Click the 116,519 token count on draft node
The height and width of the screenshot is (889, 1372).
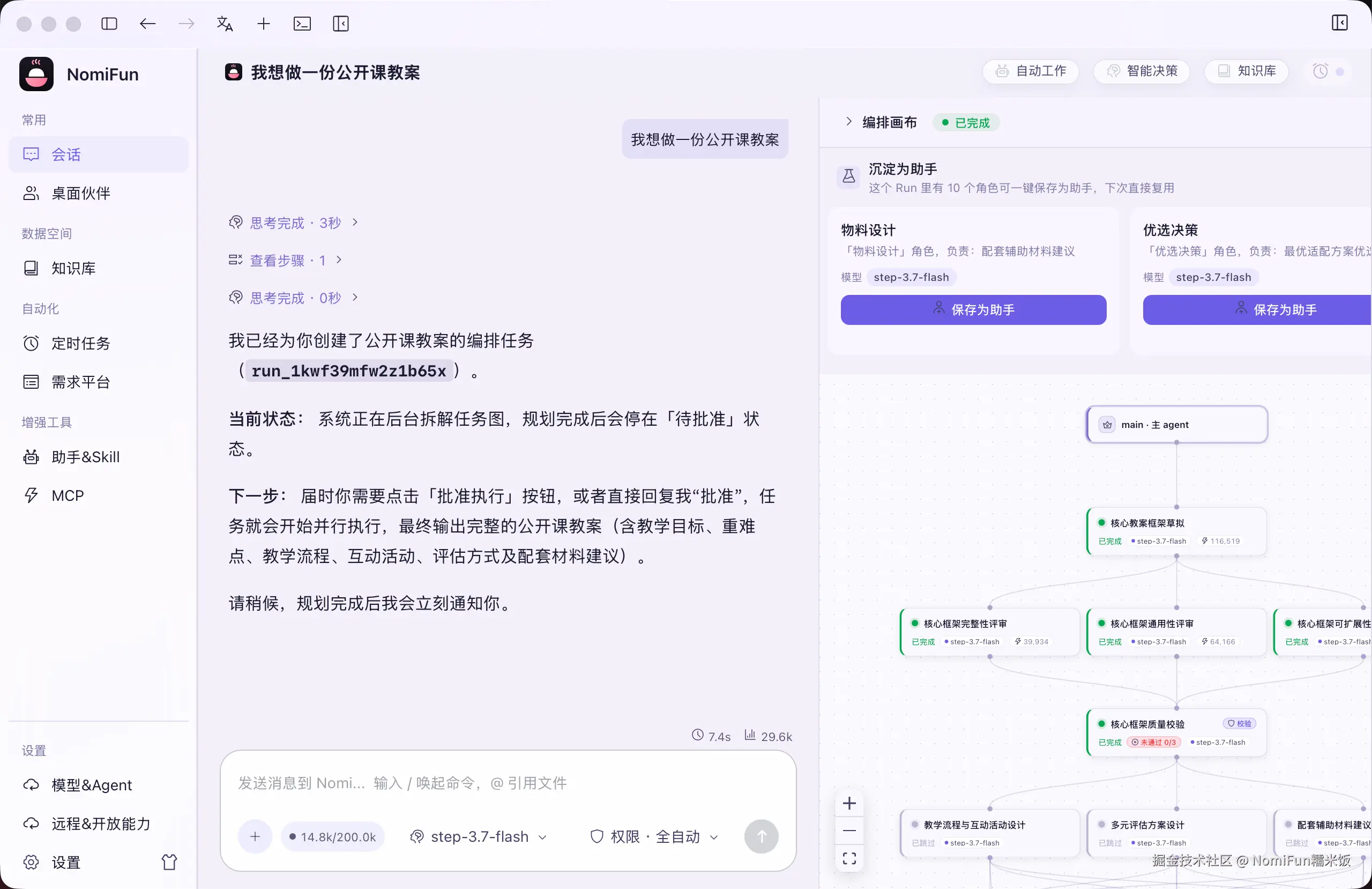pyautogui.click(x=1220, y=541)
